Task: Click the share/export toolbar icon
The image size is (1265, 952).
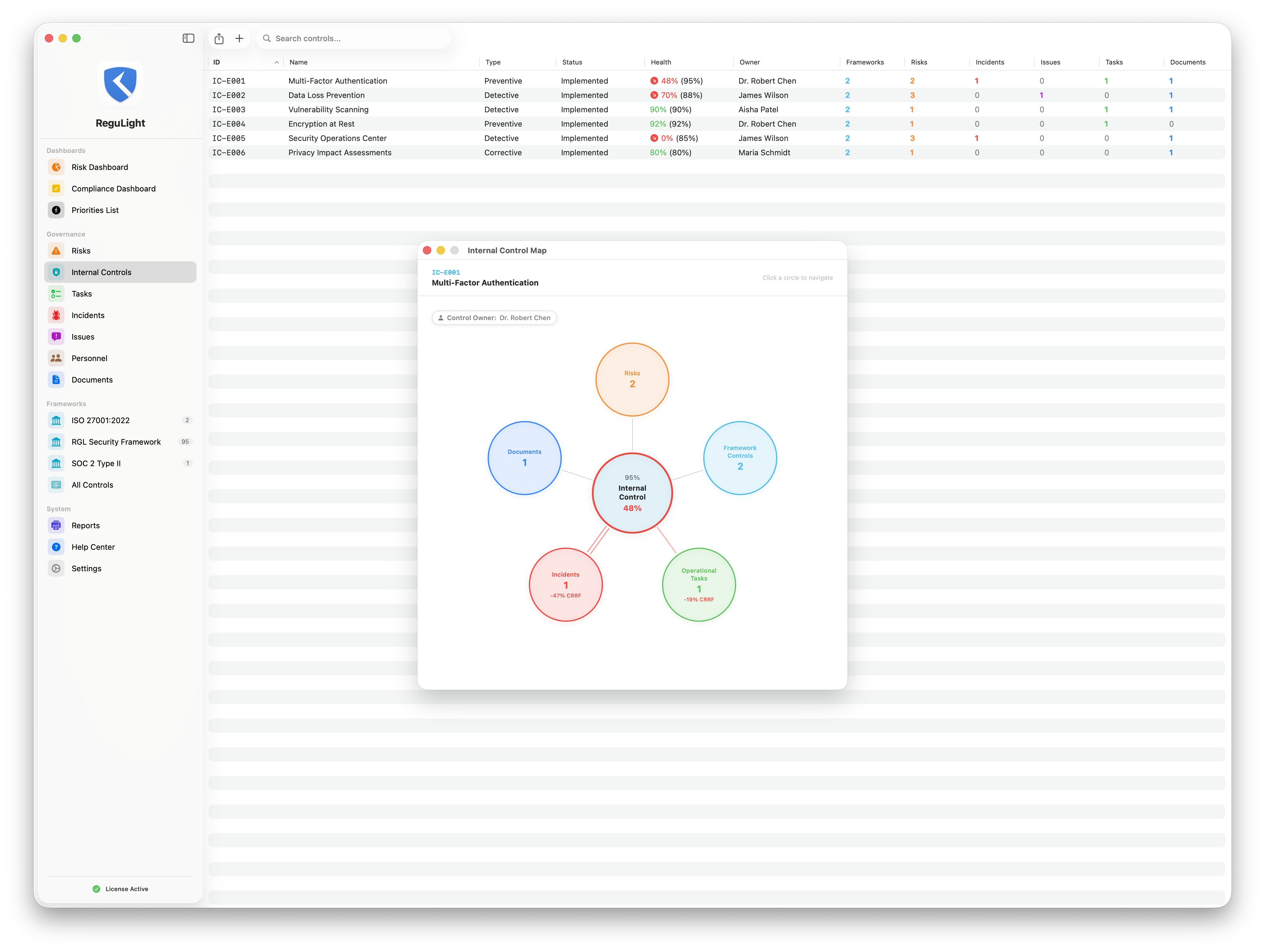Action: click(219, 38)
